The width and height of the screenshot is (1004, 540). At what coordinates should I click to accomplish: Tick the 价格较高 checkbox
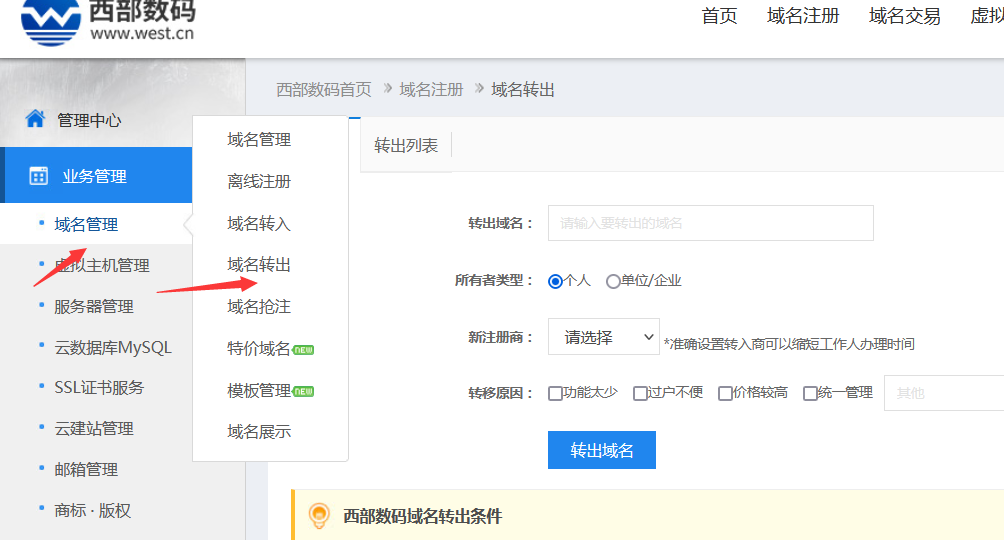[725, 393]
